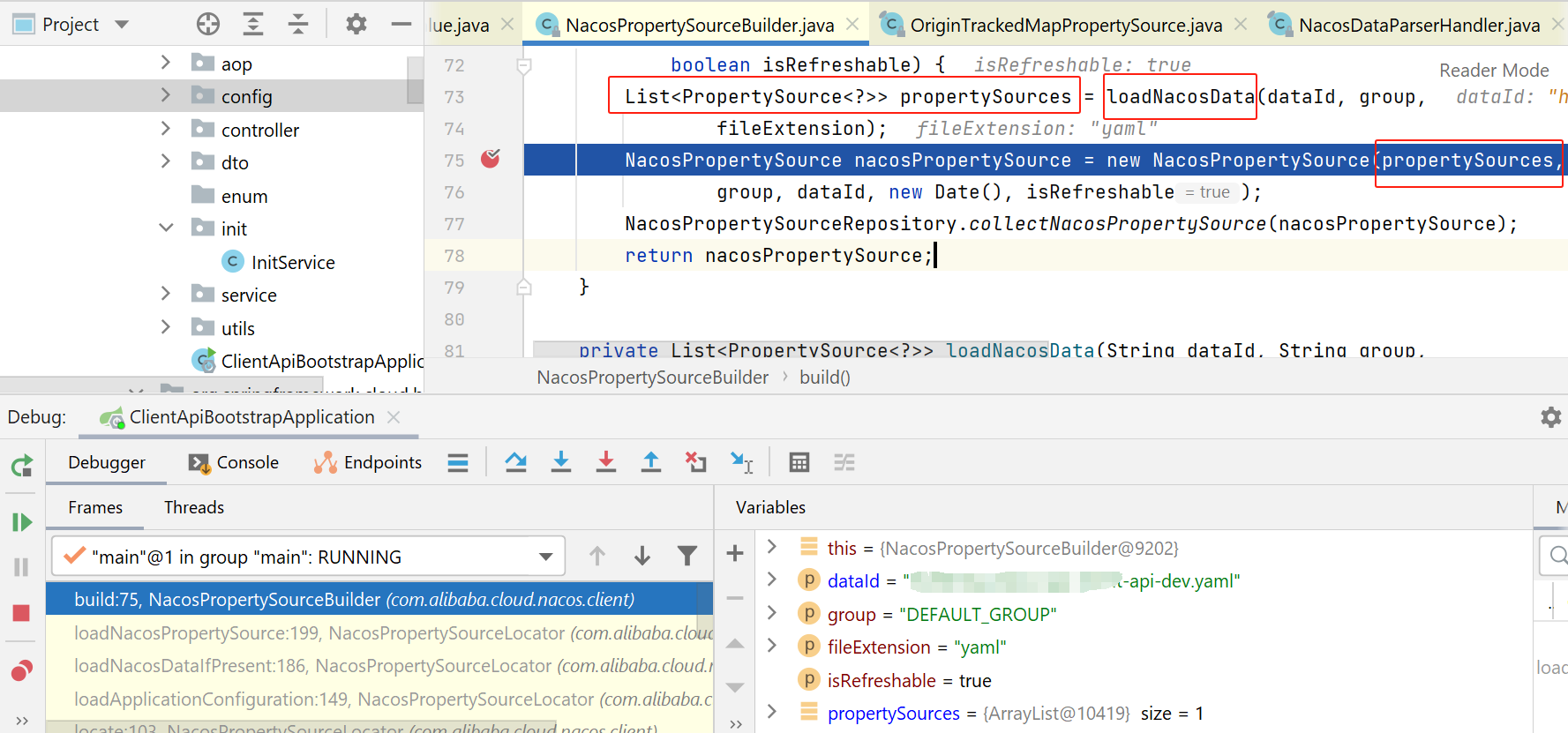This screenshot has width=1568, height=733.
Task: Click the View Breakpoints red circles icon
Action: click(x=22, y=670)
